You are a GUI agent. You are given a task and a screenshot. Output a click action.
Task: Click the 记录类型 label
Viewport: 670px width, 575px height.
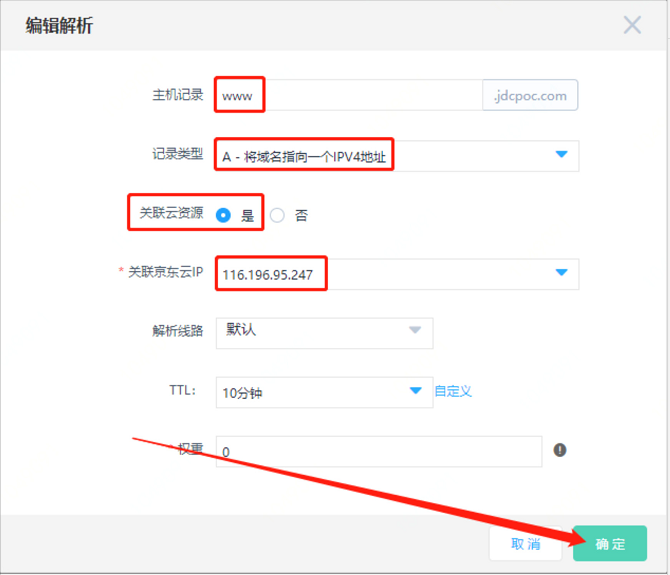tap(178, 153)
